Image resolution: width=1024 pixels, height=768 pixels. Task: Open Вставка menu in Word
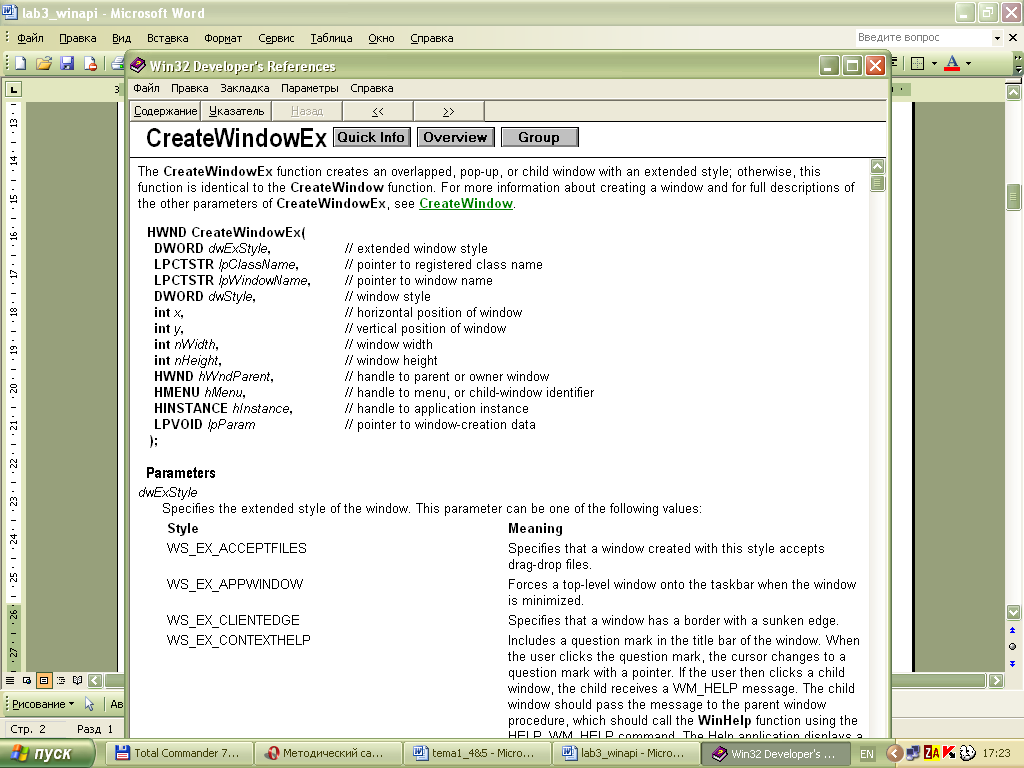click(167, 38)
